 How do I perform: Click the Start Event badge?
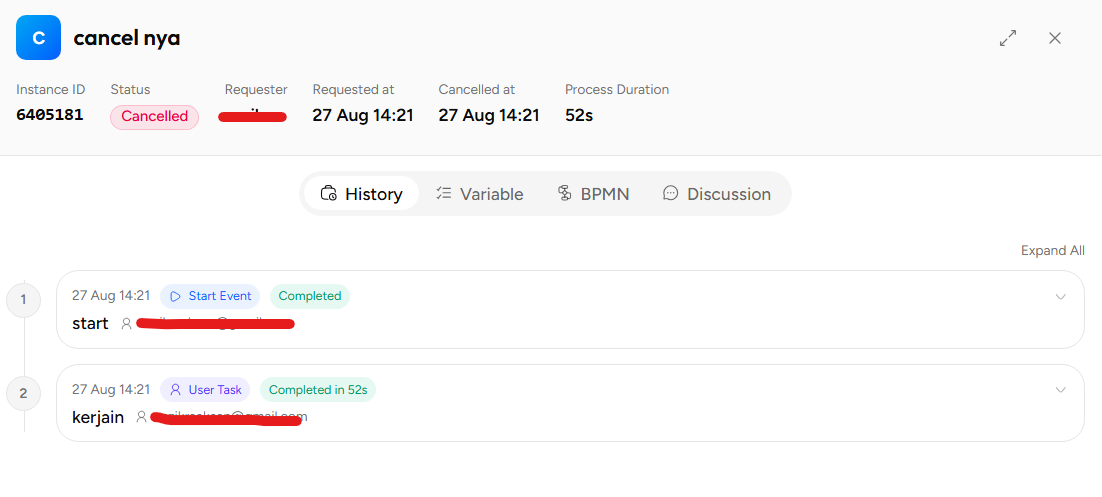coord(210,296)
